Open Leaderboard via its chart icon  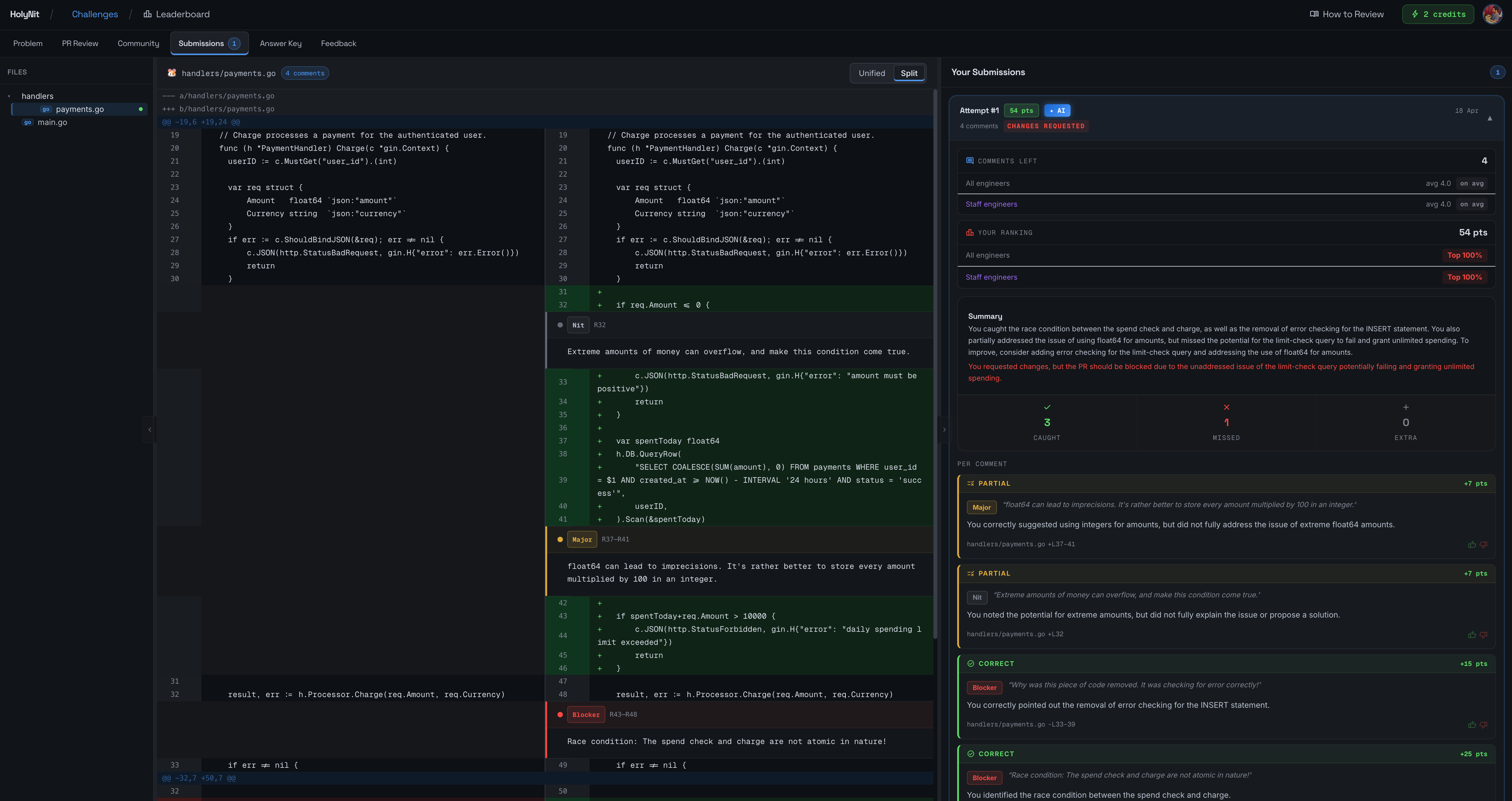(147, 14)
